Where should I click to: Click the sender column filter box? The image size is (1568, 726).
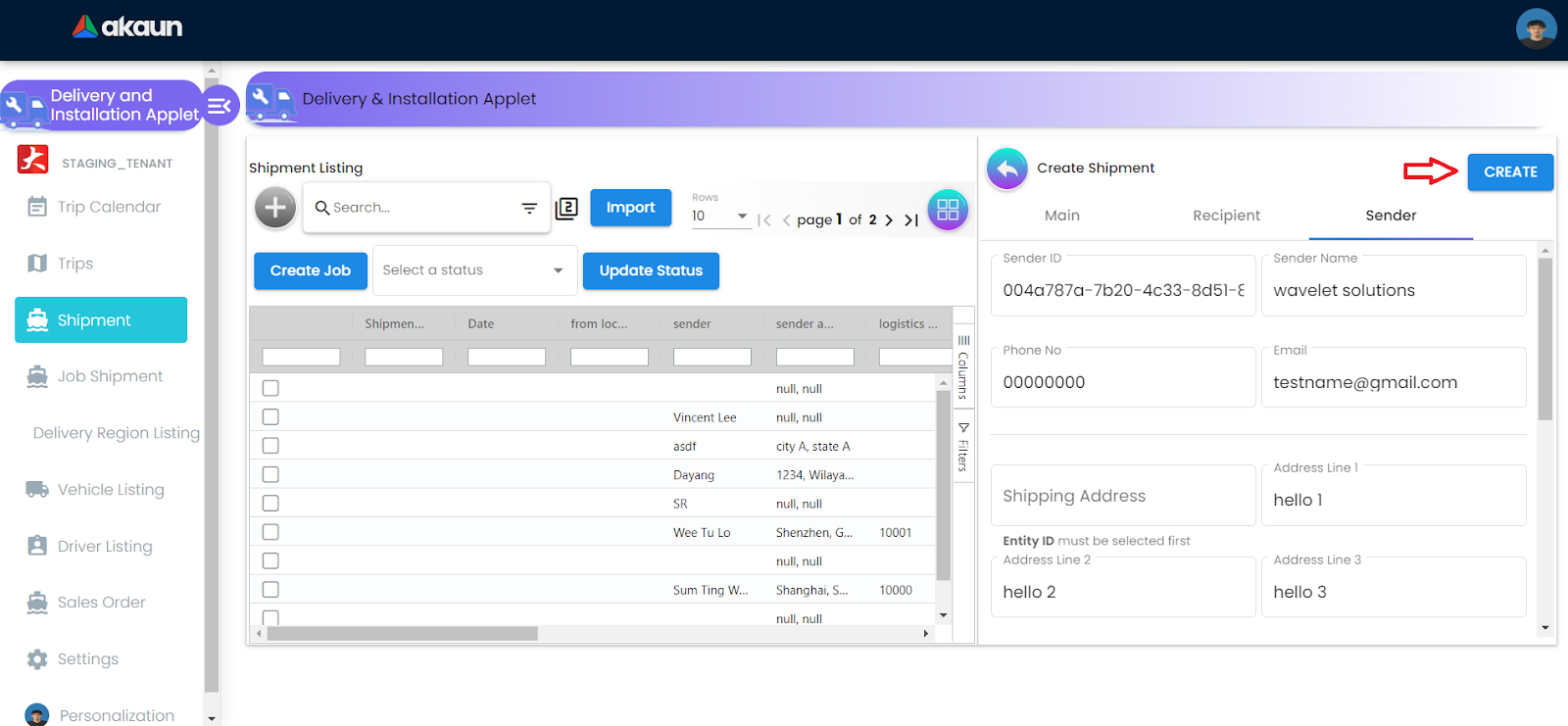click(712, 358)
